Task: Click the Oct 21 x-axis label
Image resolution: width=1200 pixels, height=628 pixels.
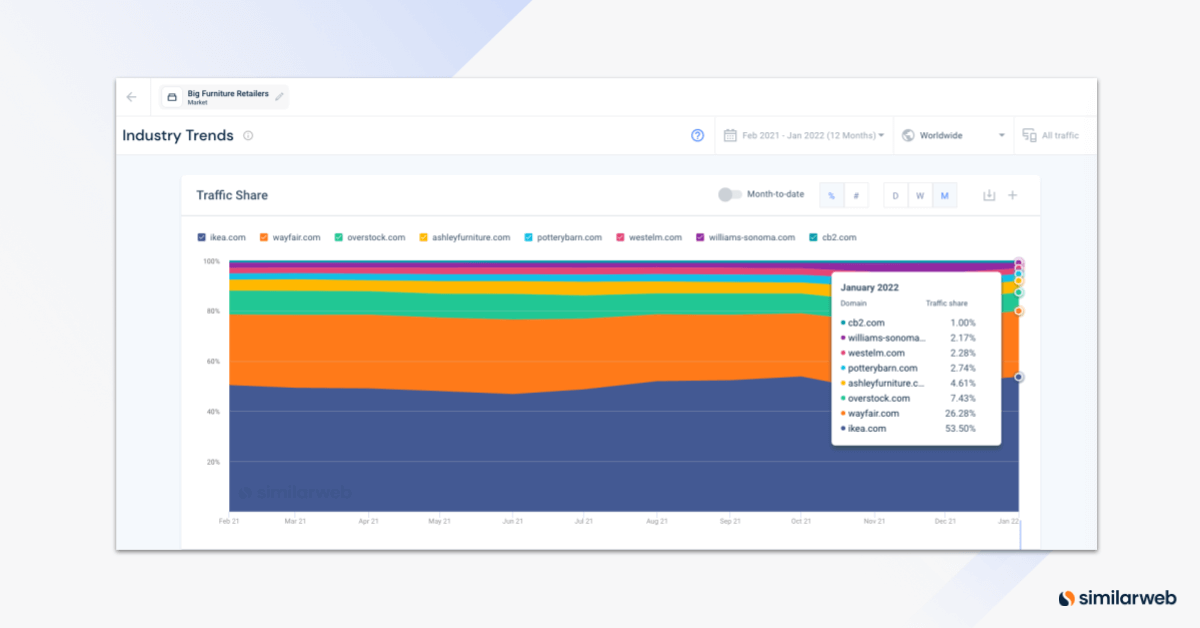Action: [800, 521]
